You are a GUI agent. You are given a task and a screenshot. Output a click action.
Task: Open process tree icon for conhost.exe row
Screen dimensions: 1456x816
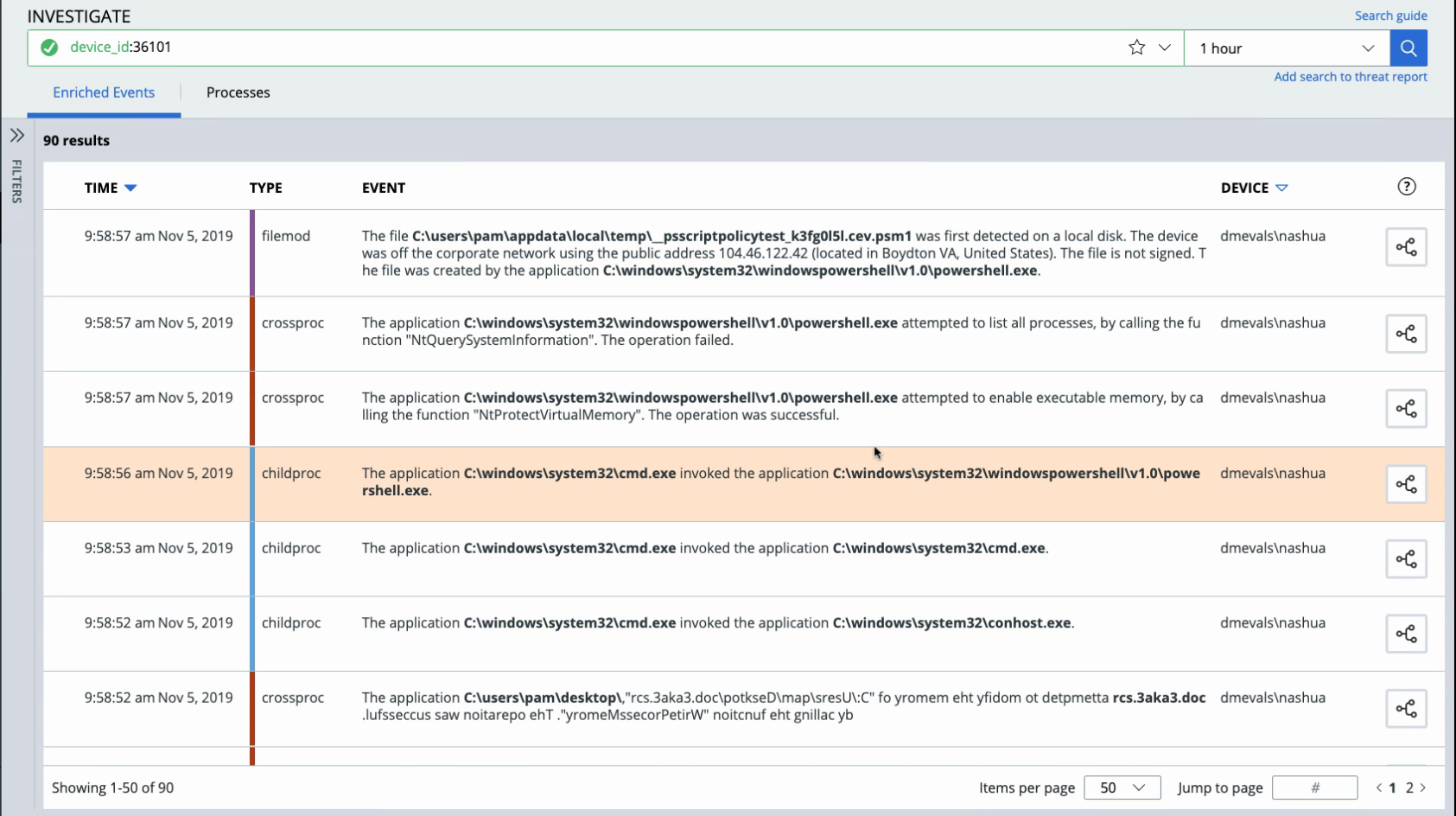click(x=1406, y=634)
